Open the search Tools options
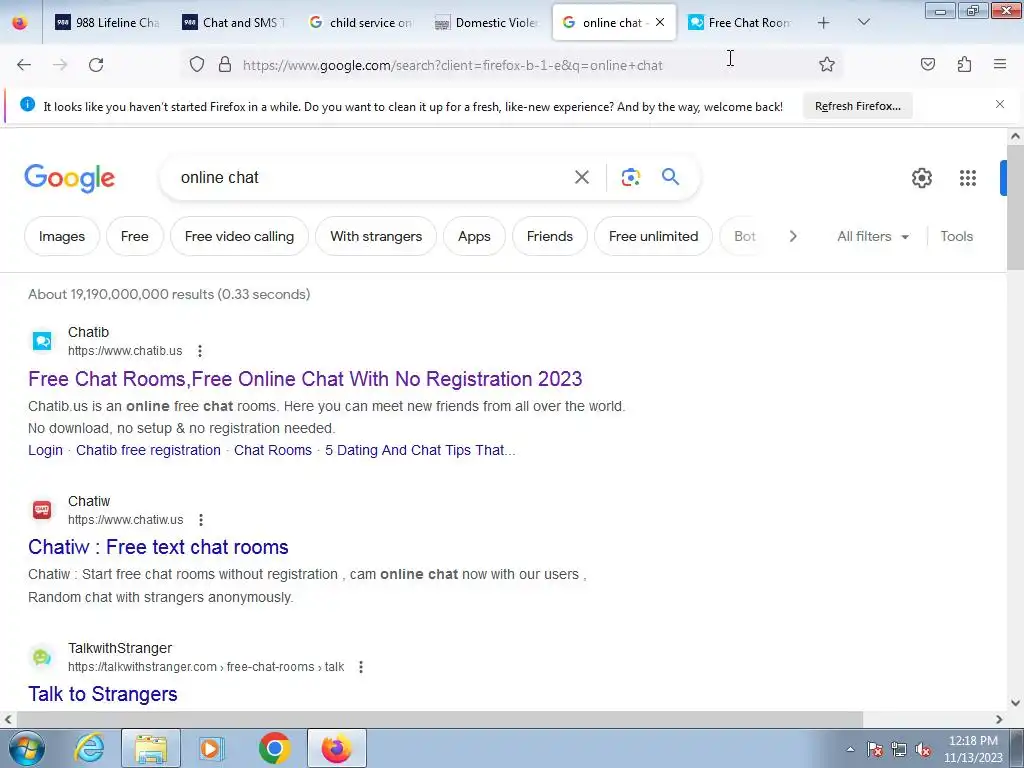Screen dimensions: 1024x768 tap(957, 236)
